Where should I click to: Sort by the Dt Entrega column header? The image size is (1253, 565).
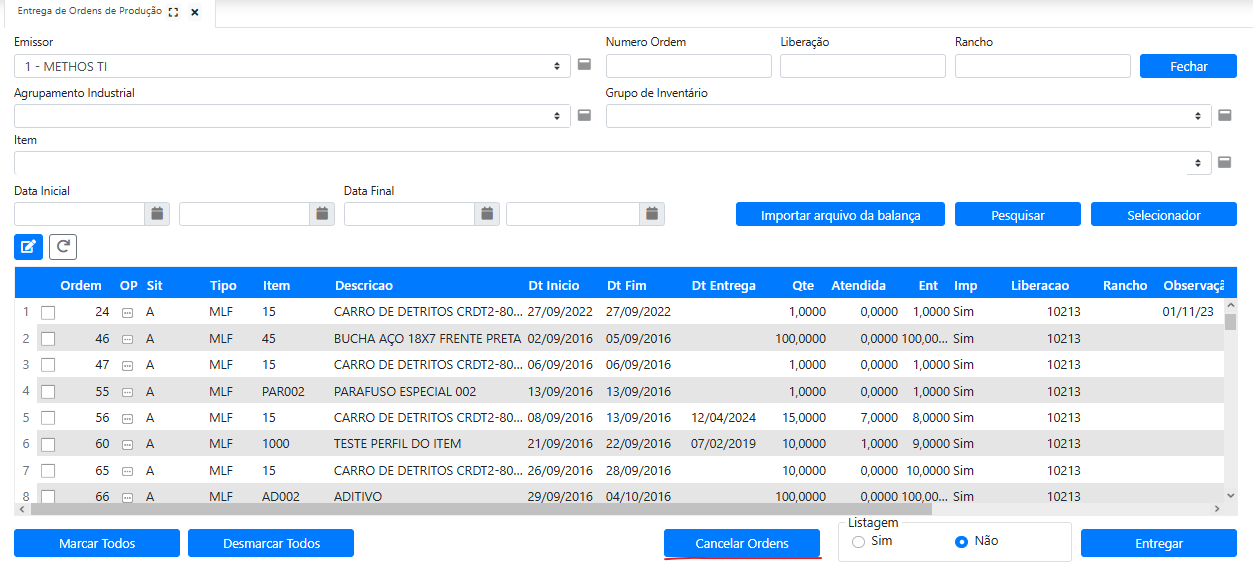tap(724, 285)
